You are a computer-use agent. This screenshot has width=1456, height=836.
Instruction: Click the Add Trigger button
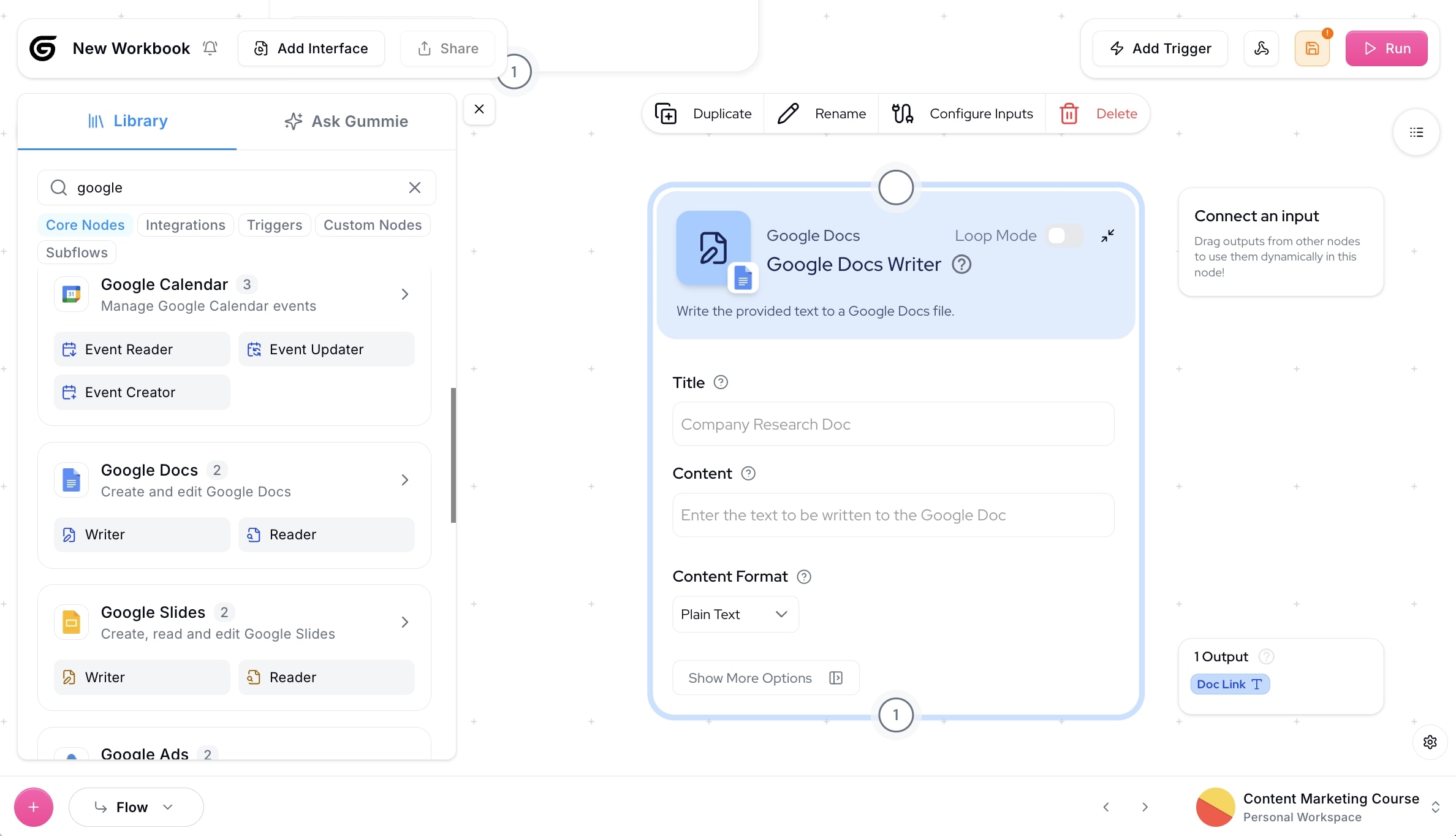click(1160, 48)
